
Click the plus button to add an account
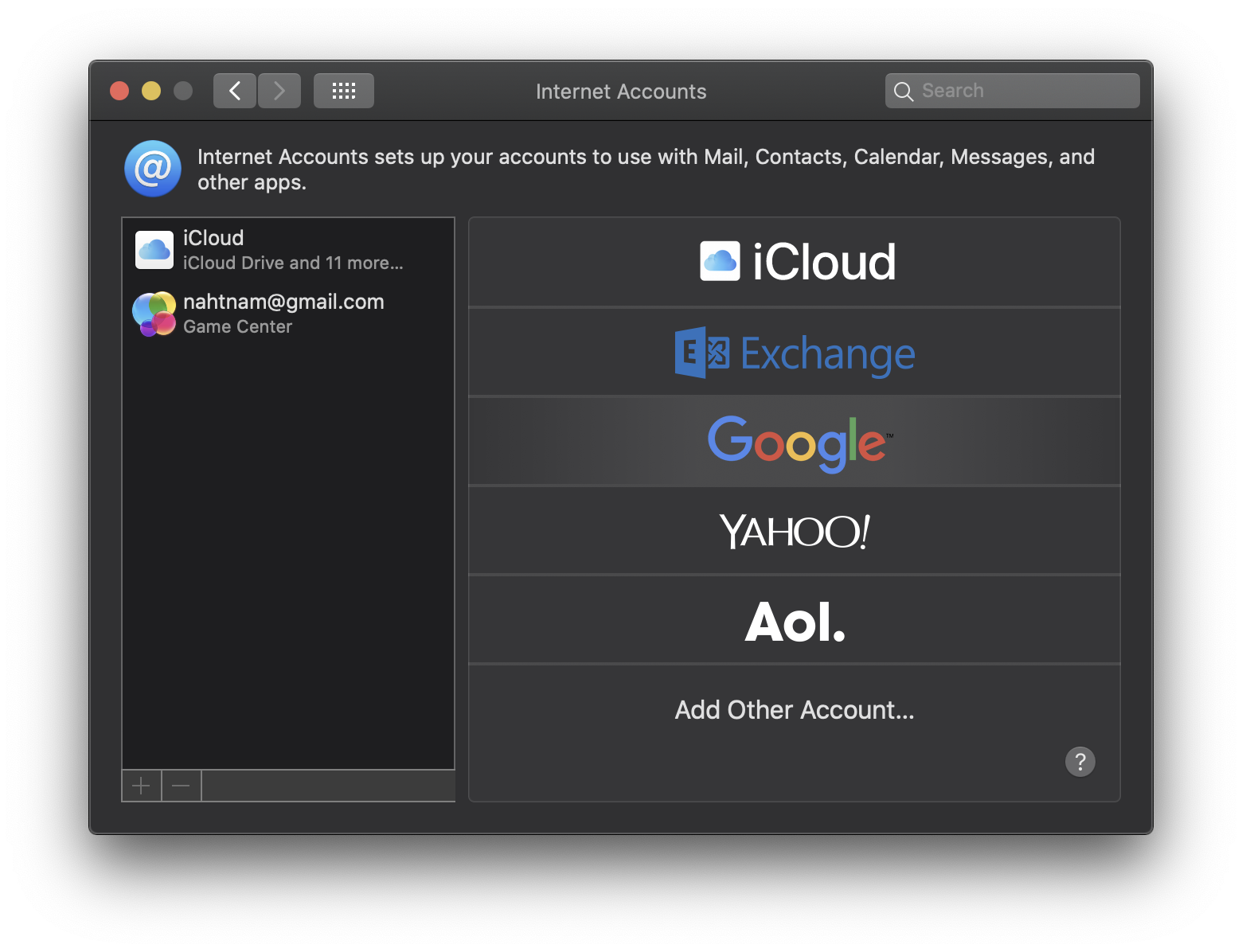[x=141, y=786]
